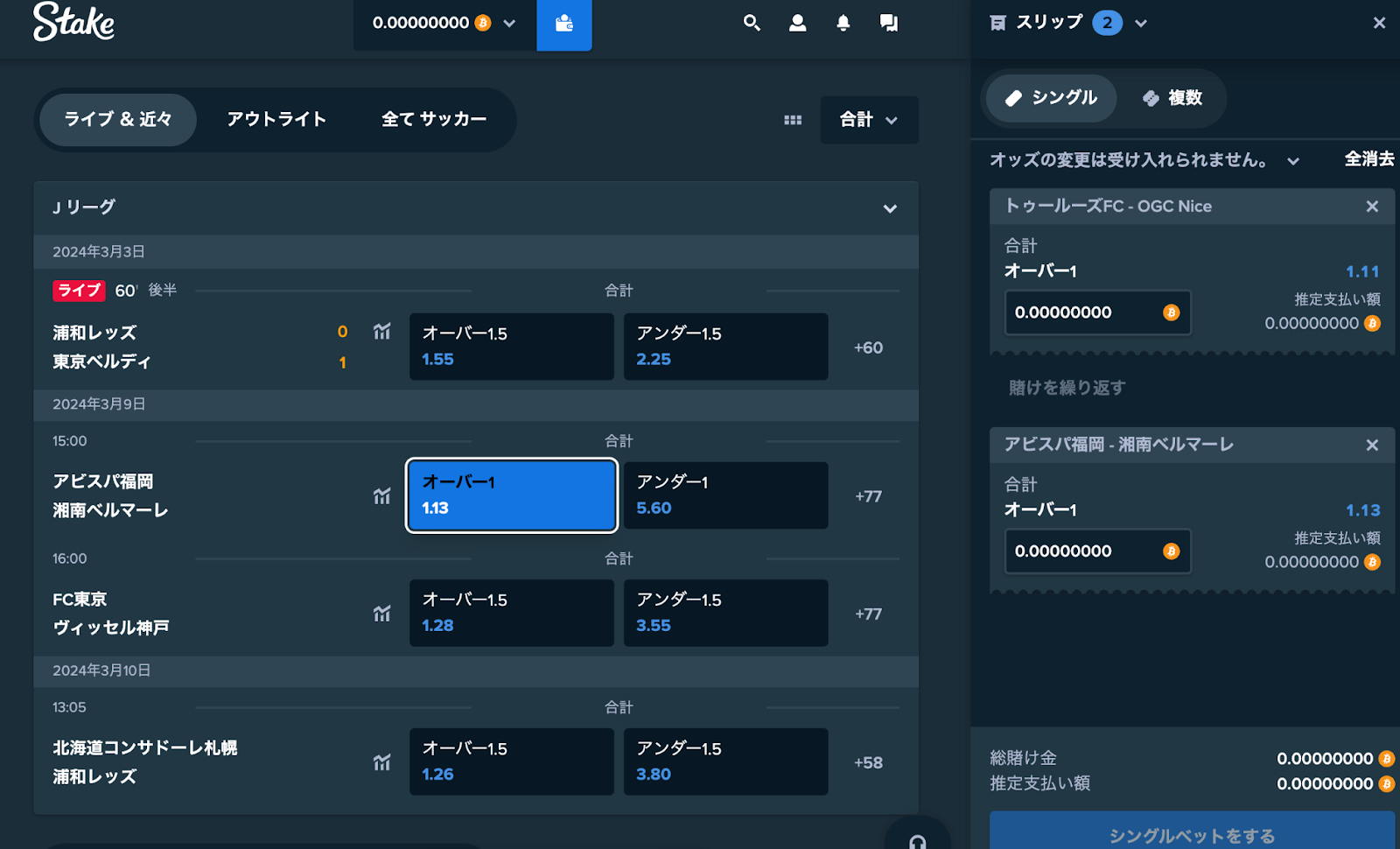Viewport: 1400px width, 849px height.
Task: Open the 合計 market type dropdown
Action: [869, 120]
